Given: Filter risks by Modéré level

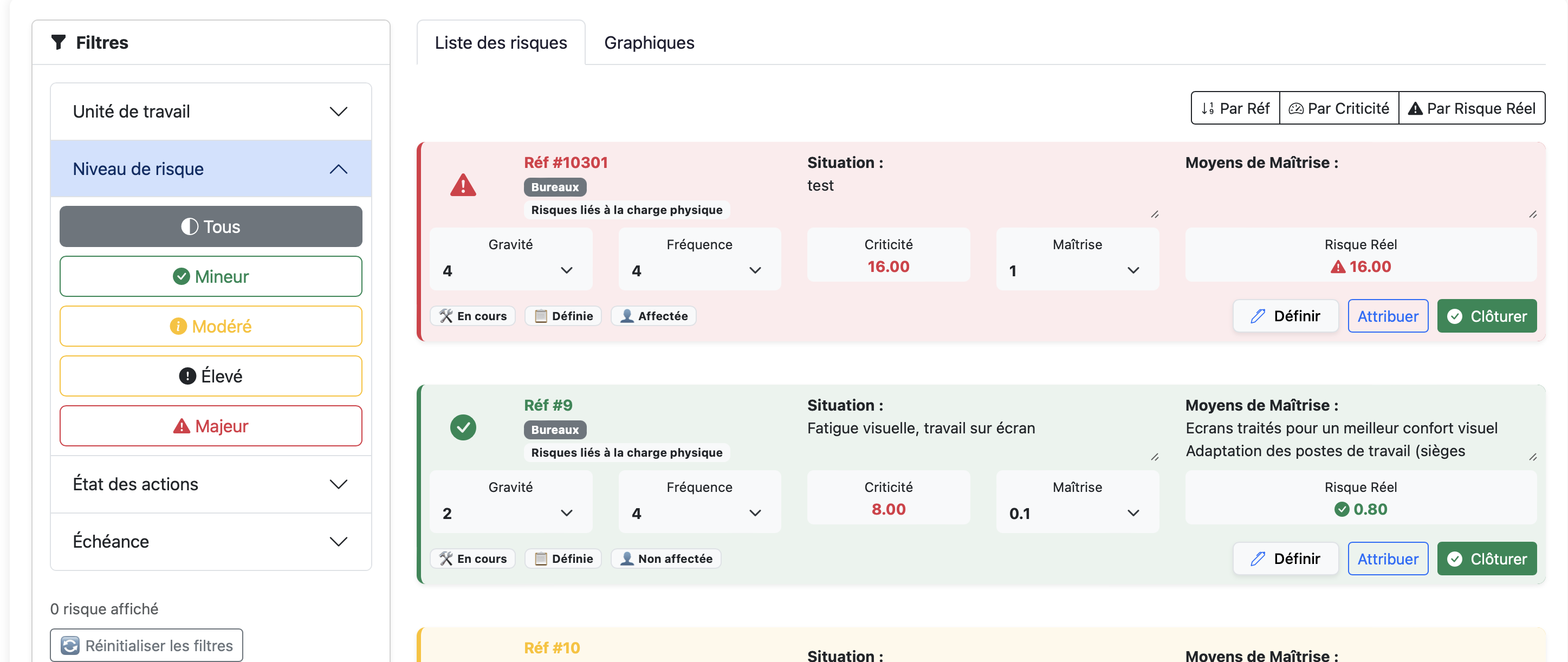Looking at the screenshot, I should (x=211, y=326).
